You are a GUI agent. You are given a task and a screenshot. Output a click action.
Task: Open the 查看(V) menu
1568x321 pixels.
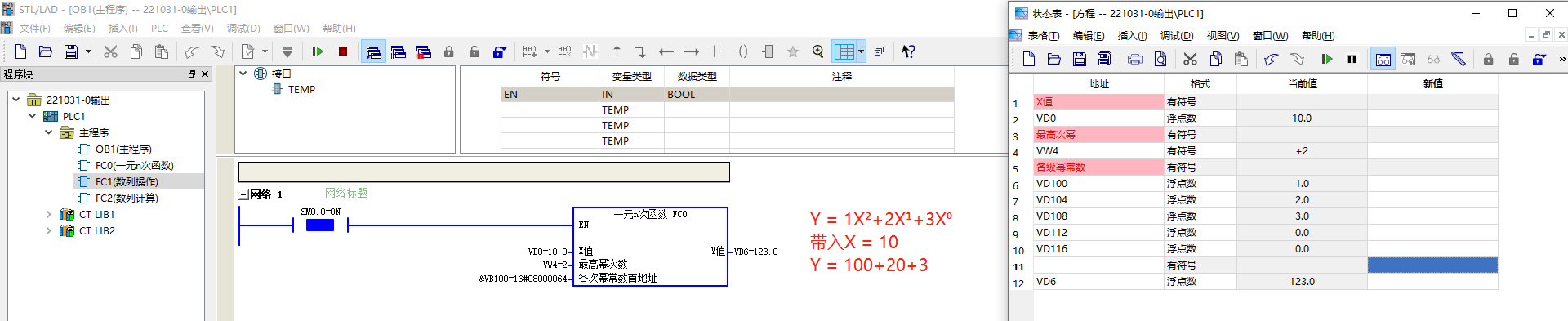click(197, 29)
